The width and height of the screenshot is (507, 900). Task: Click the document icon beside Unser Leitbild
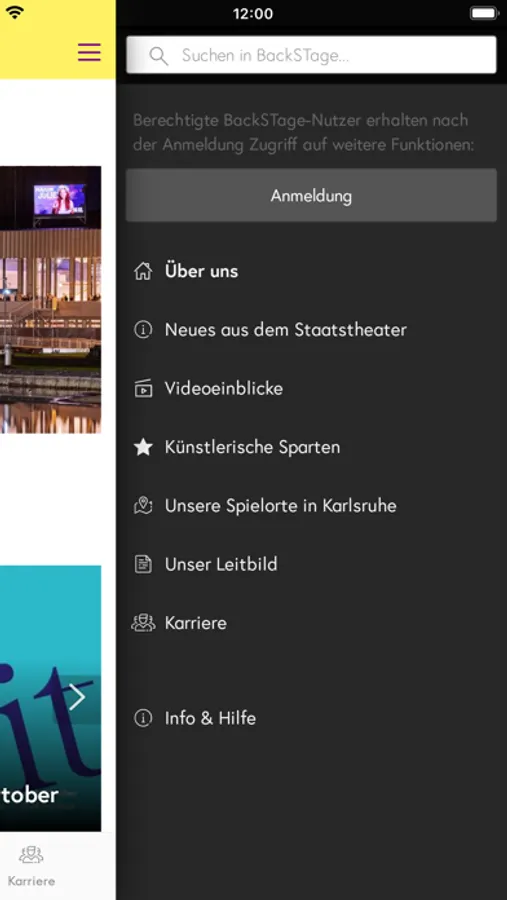tap(143, 564)
